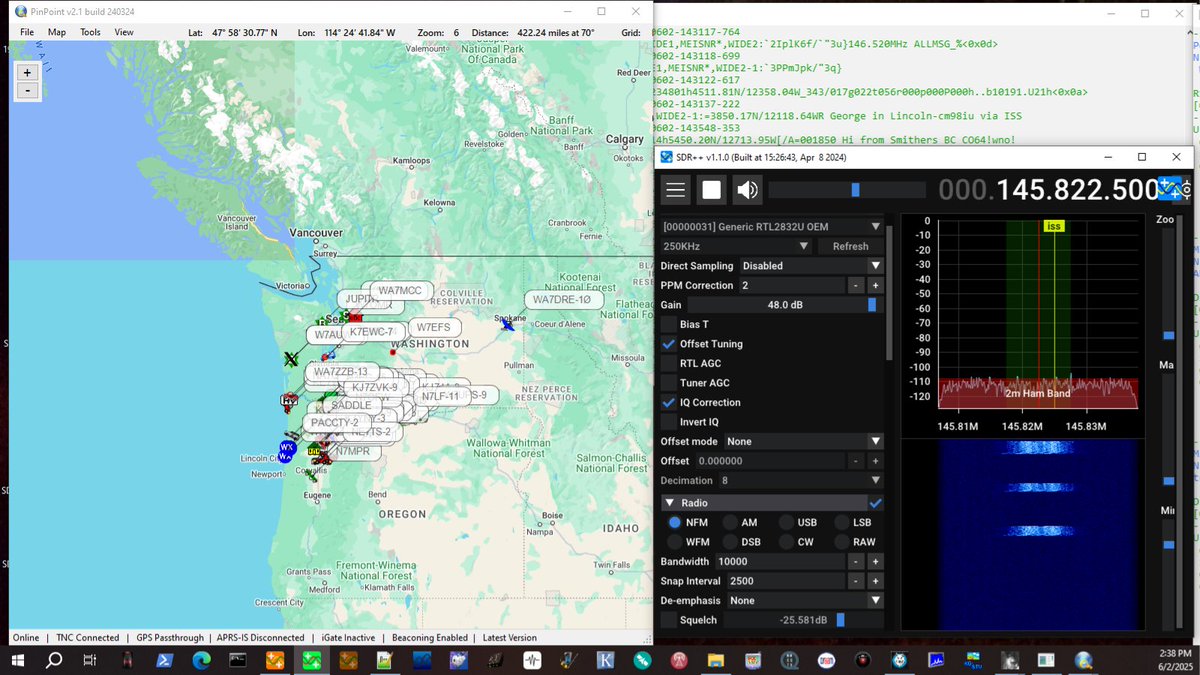Select the W7EFS station label
This screenshot has height=675, width=1200.
433,327
